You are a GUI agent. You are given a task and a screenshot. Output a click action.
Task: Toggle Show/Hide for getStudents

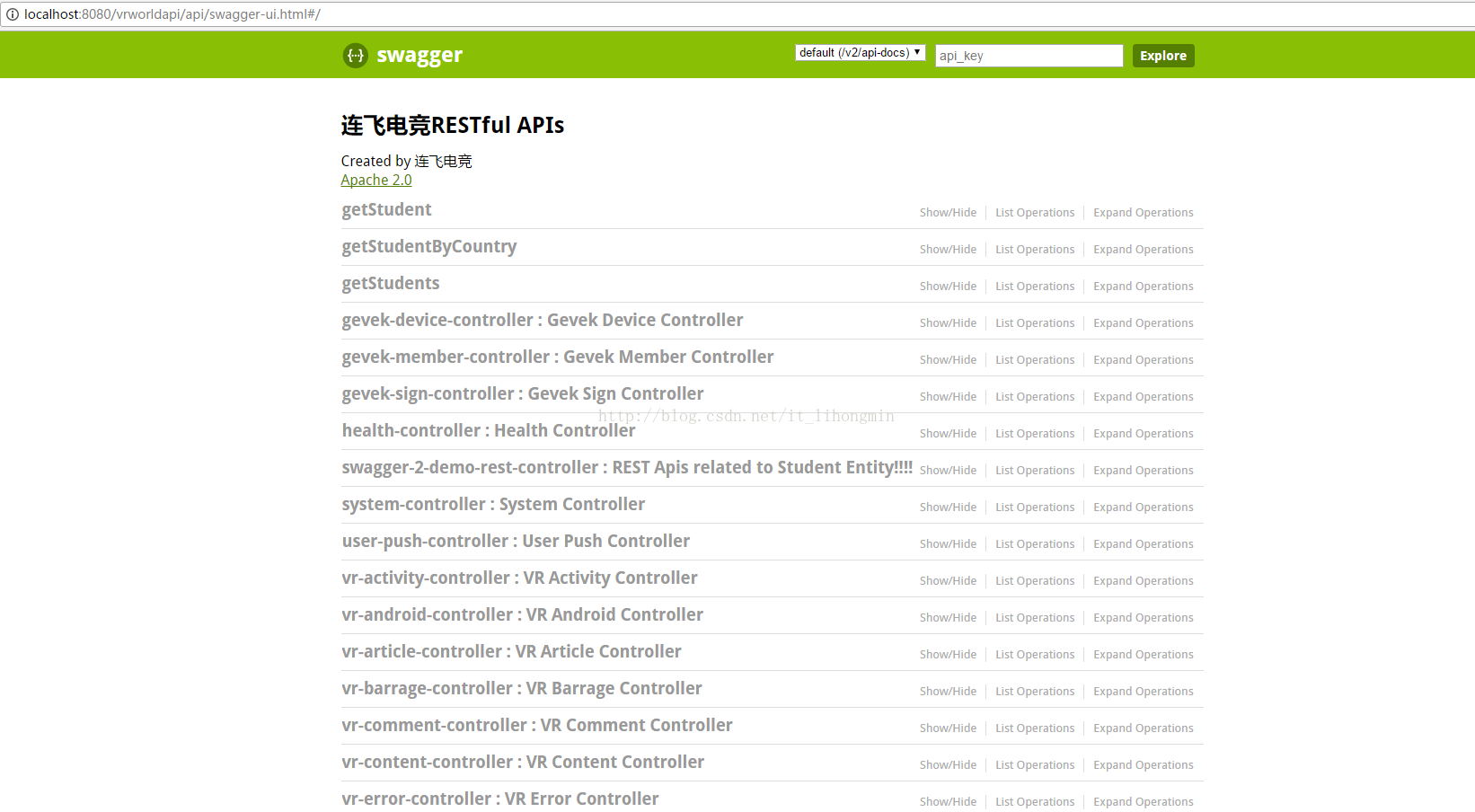948,287
